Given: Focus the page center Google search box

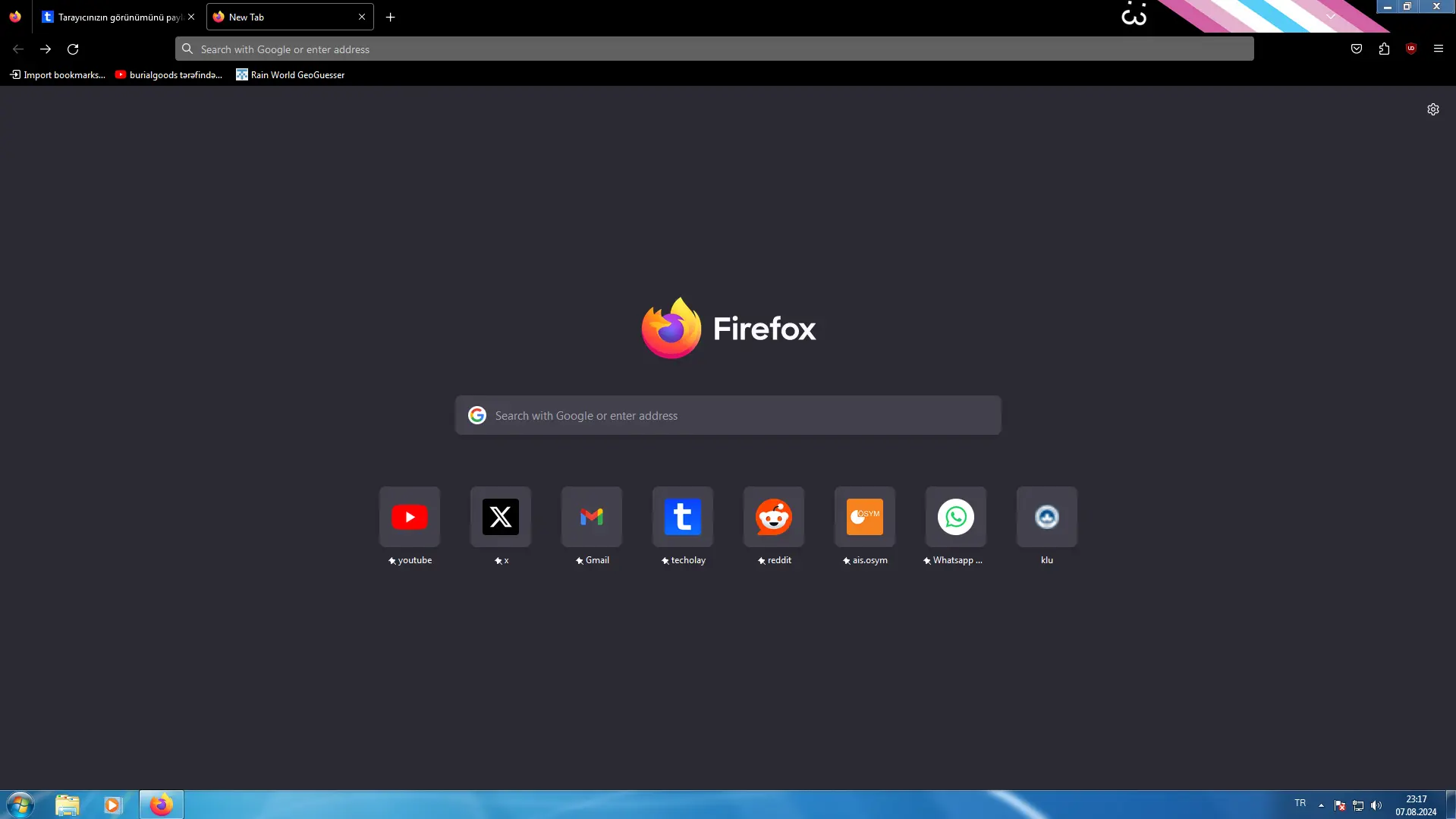Looking at the screenshot, I should click(x=728, y=415).
